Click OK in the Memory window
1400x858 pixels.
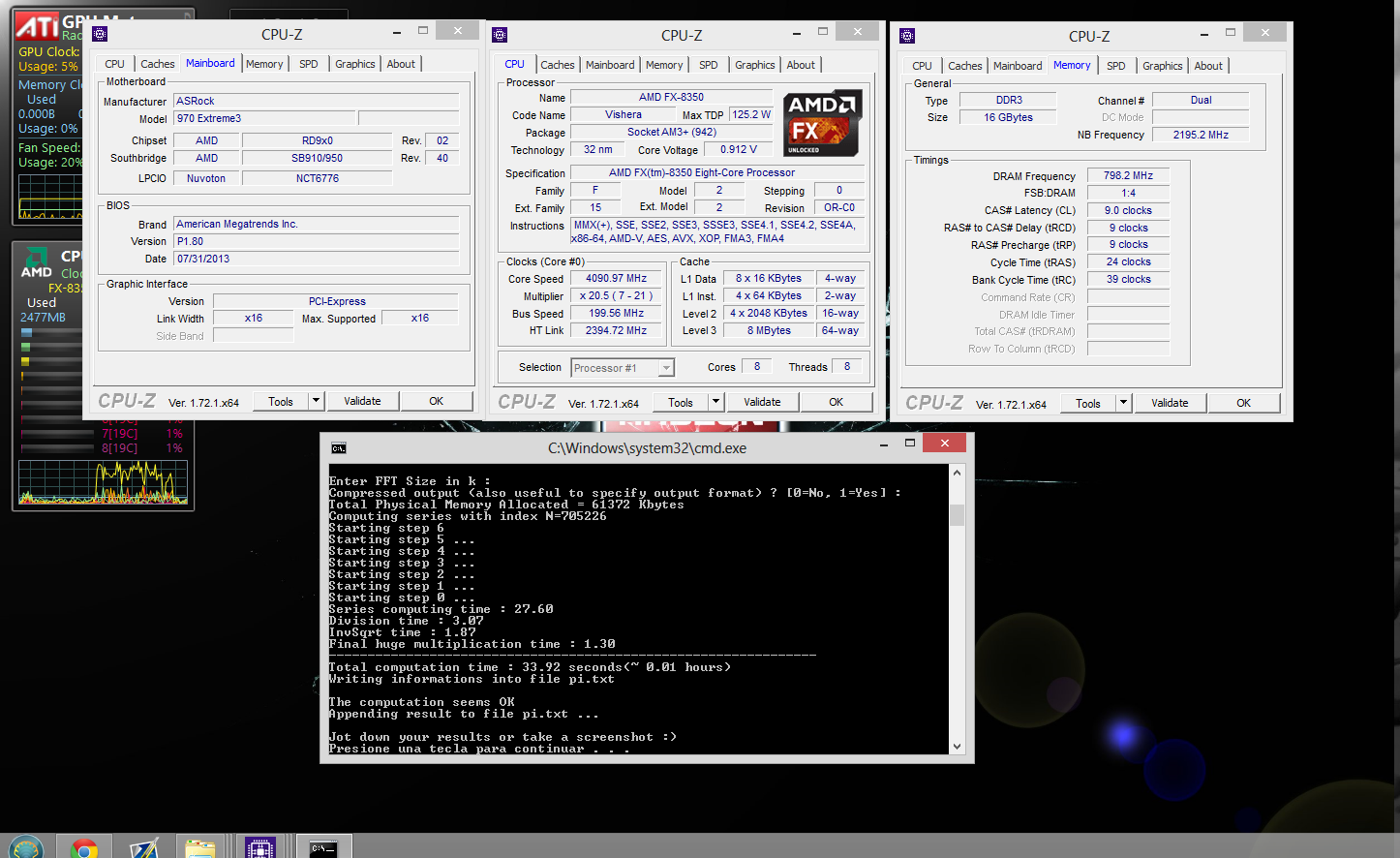(x=1244, y=403)
